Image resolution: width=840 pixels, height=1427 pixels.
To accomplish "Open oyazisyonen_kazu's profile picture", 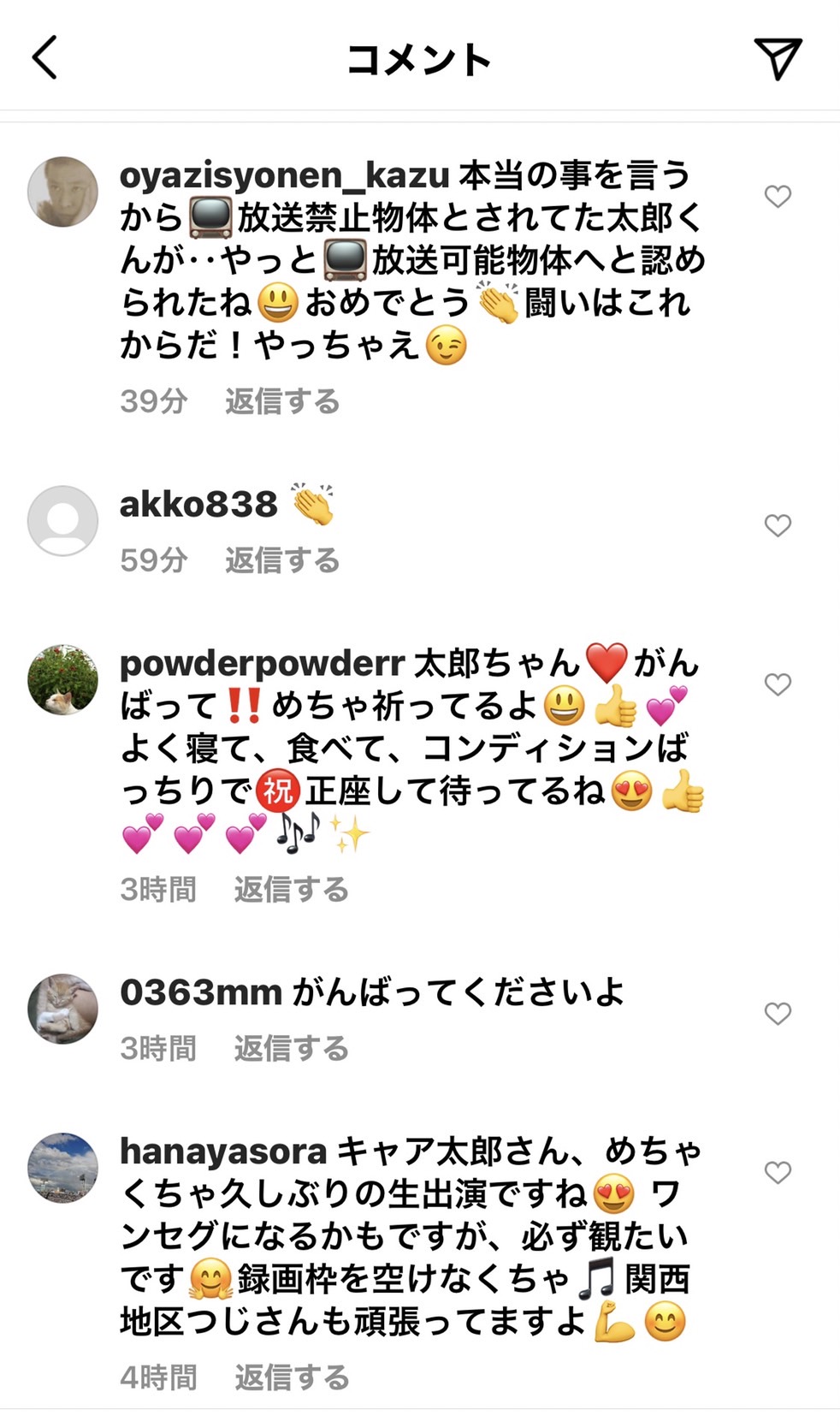I will click(62, 192).
